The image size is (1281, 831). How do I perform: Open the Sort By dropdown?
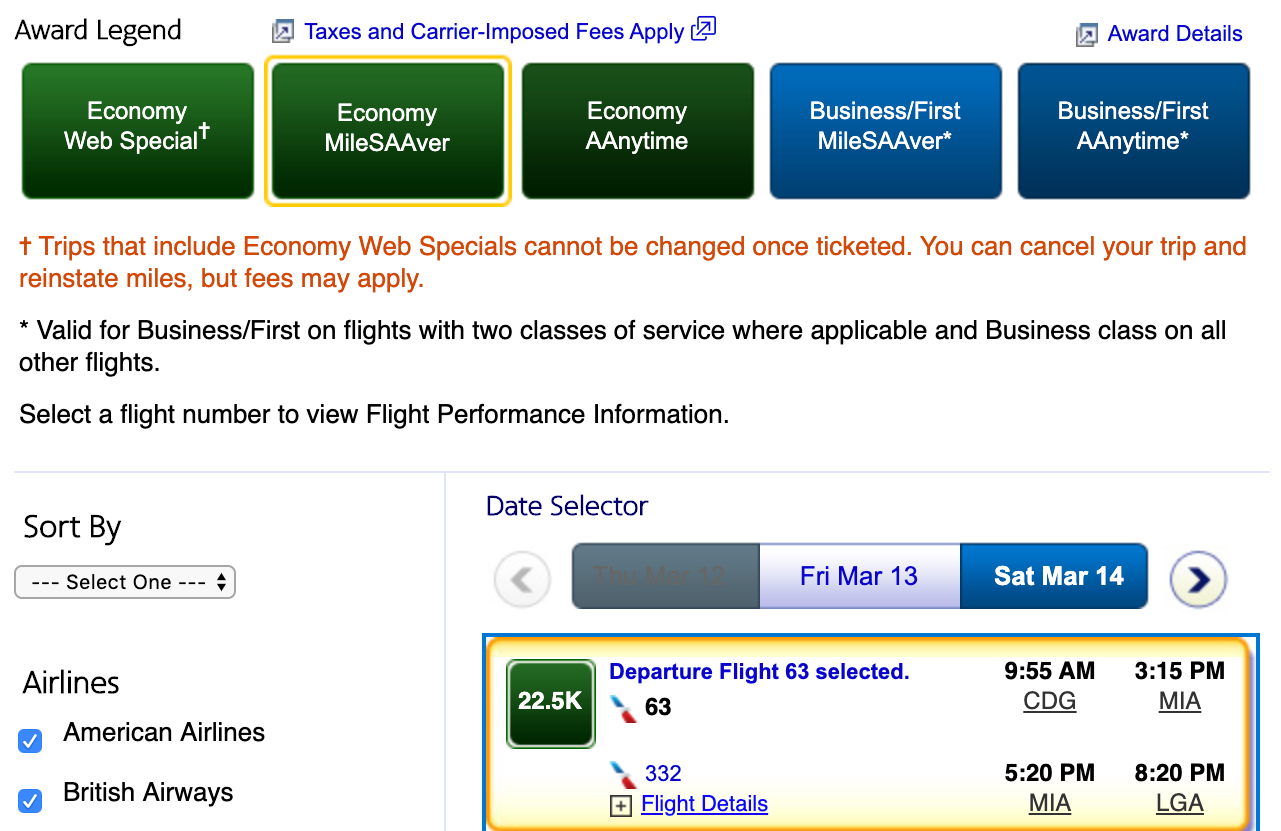pyautogui.click(x=125, y=582)
